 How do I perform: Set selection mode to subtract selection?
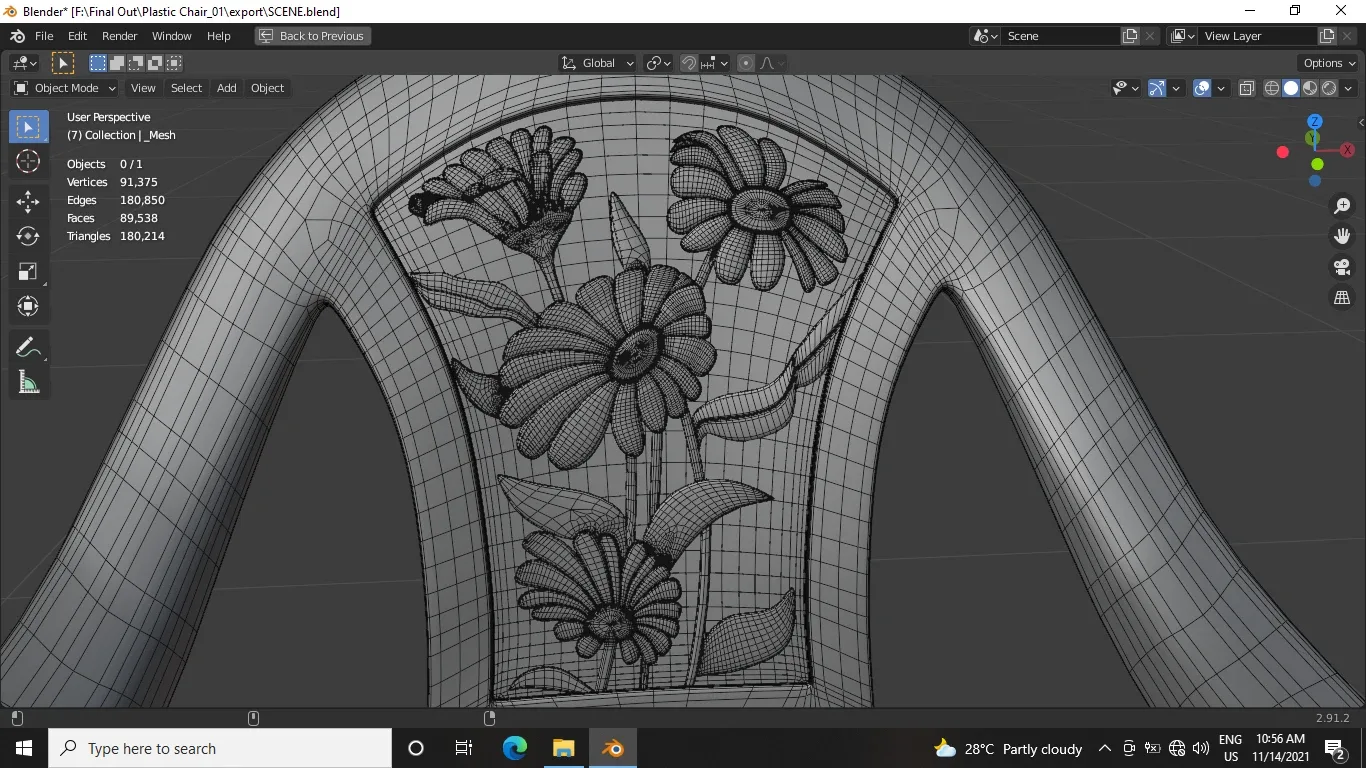(136, 63)
